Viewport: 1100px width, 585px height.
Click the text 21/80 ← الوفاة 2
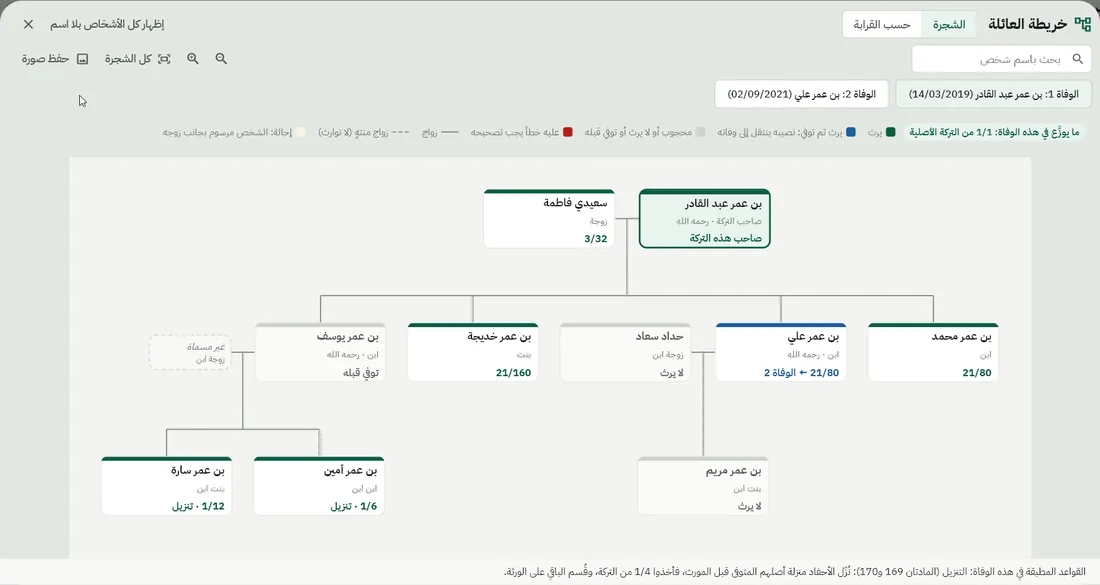tap(802, 372)
